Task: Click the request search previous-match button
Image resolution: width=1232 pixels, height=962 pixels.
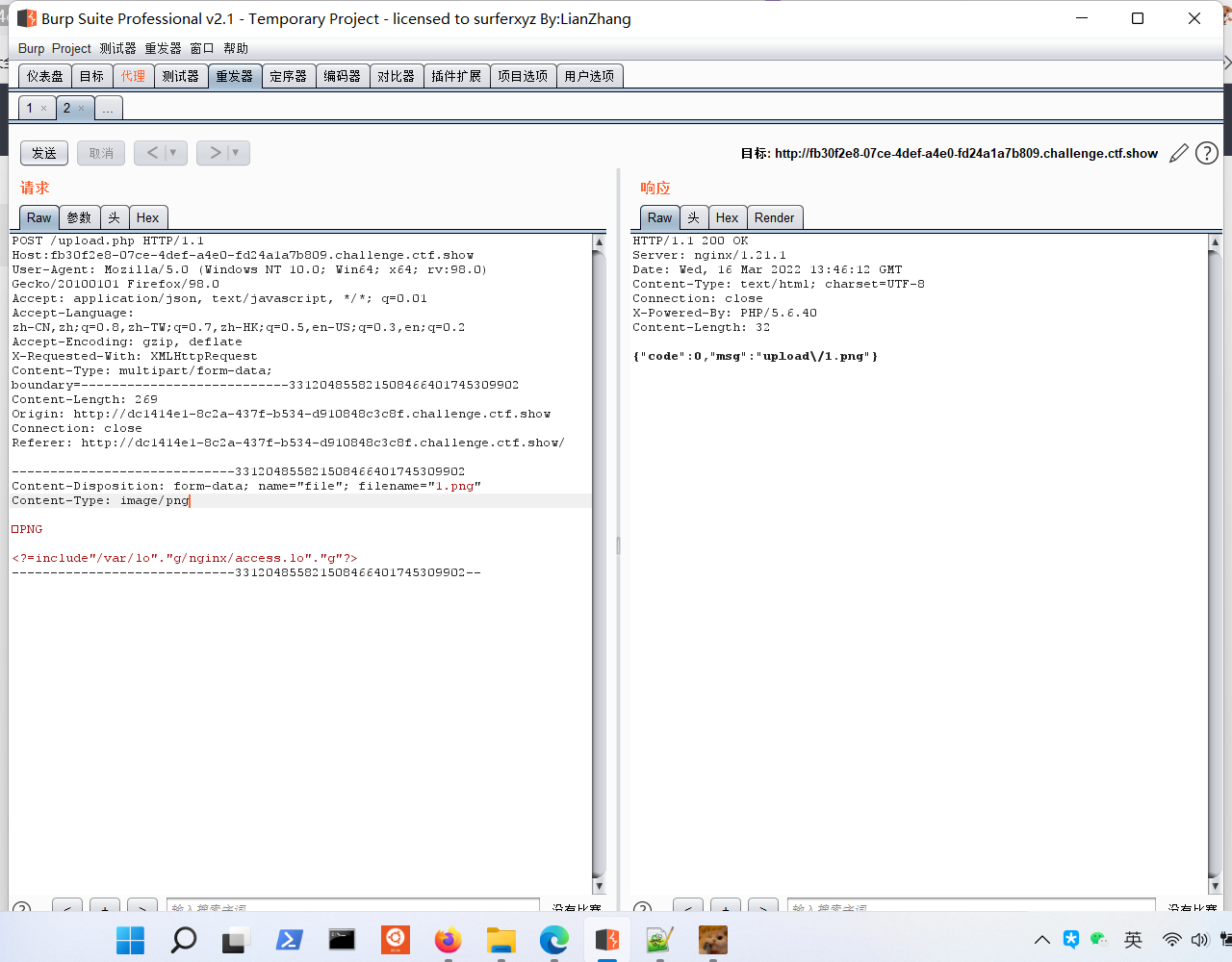Action: pyautogui.click(x=66, y=906)
